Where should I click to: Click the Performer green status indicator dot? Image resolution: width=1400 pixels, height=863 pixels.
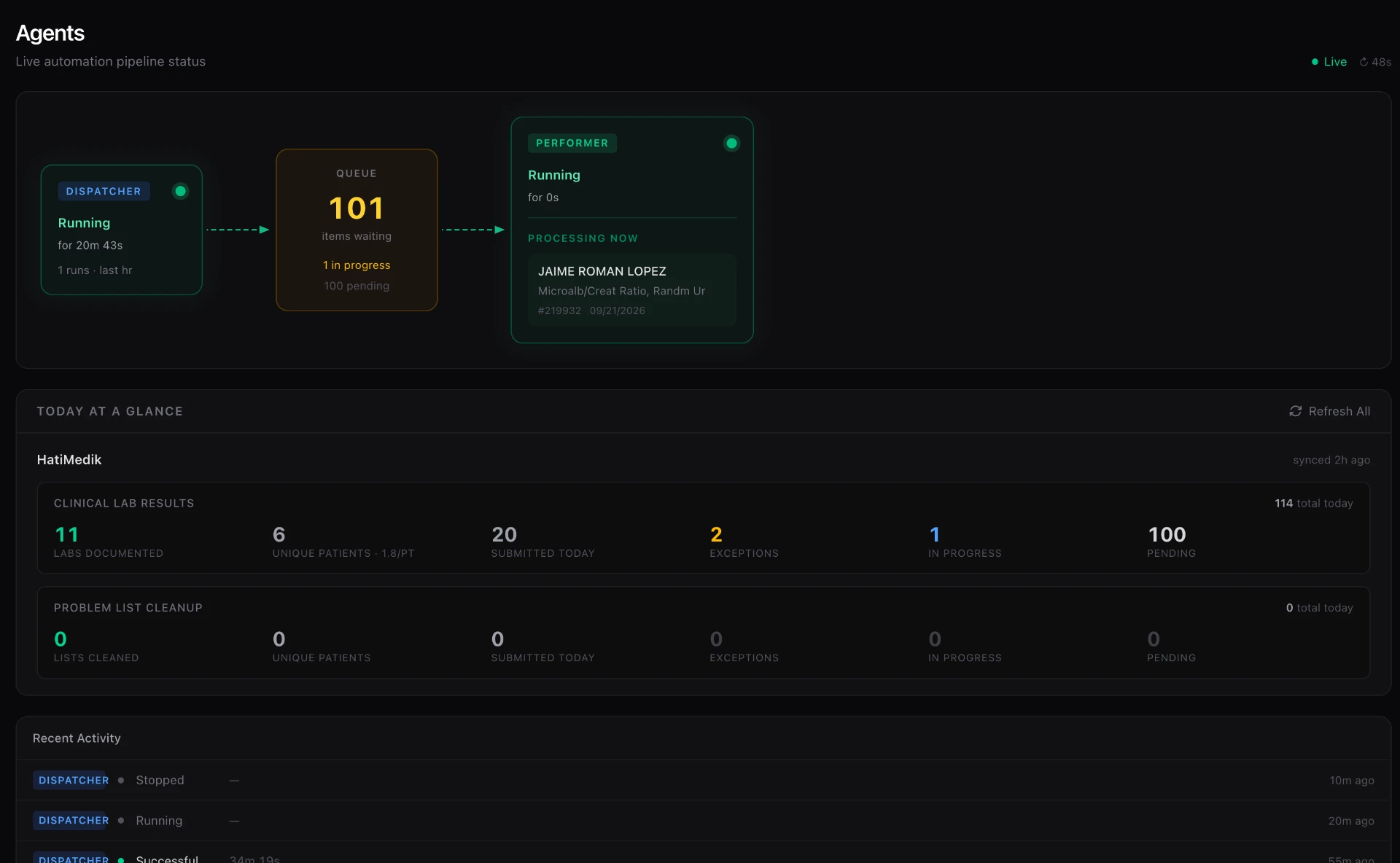pos(731,143)
